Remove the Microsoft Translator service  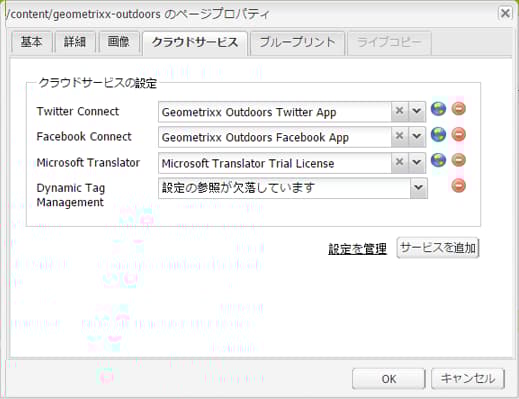tap(459, 160)
